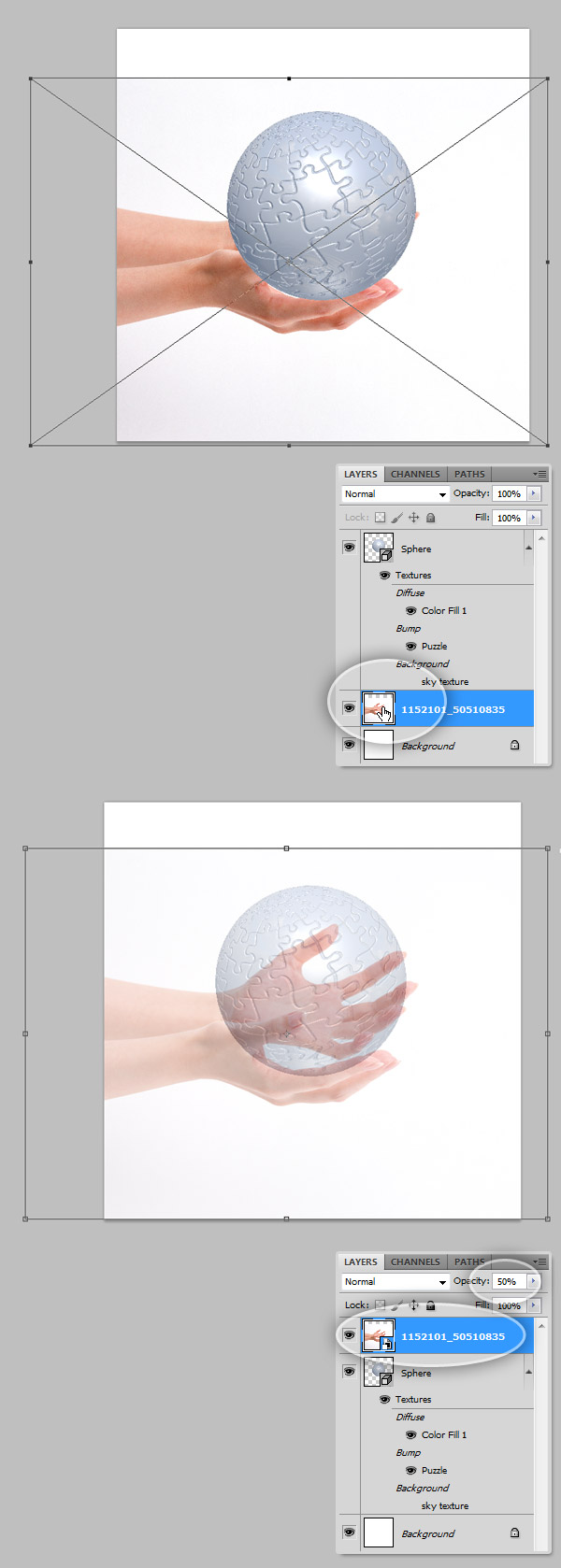The height and width of the screenshot is (1568, 561).
Task: Open panel options menu icon in lower Layers panel
Action: pos(539,1262)
